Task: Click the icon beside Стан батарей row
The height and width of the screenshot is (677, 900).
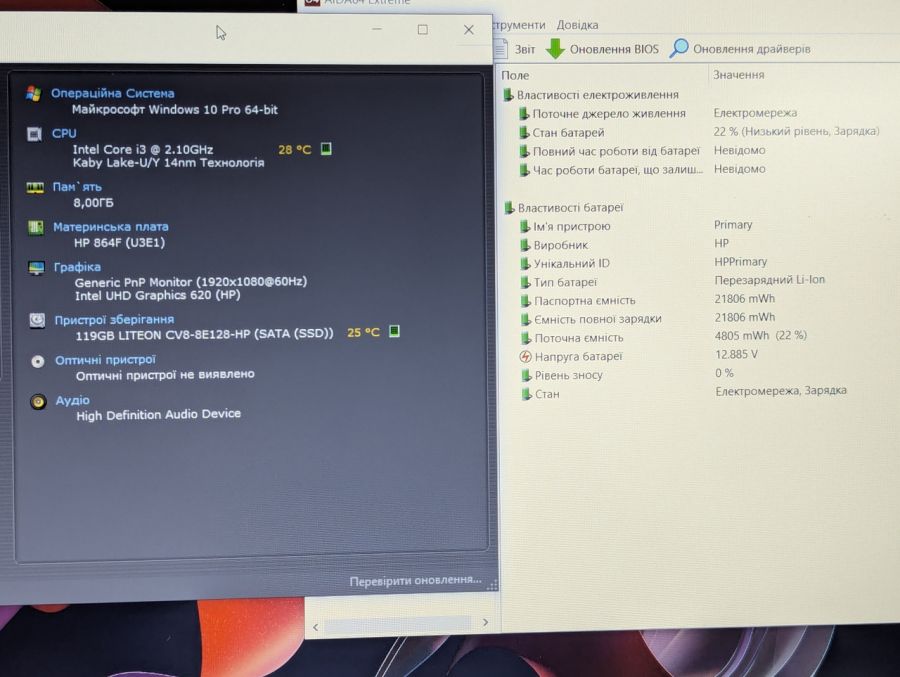Action: click(524, 133)
